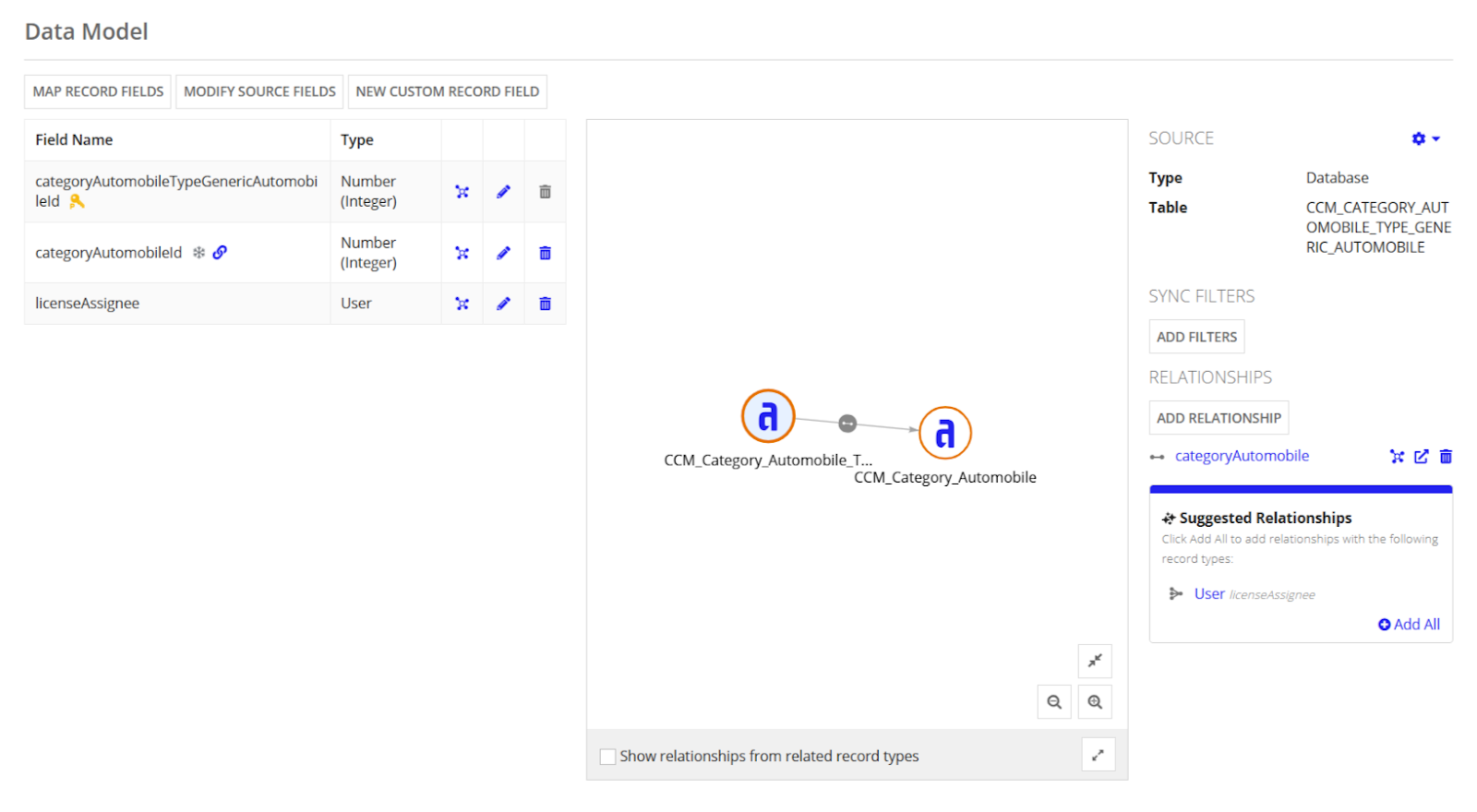Select the CCM_Category_Automobile diagram node
Screen dimensions: 1477x812
click(945, 433)
